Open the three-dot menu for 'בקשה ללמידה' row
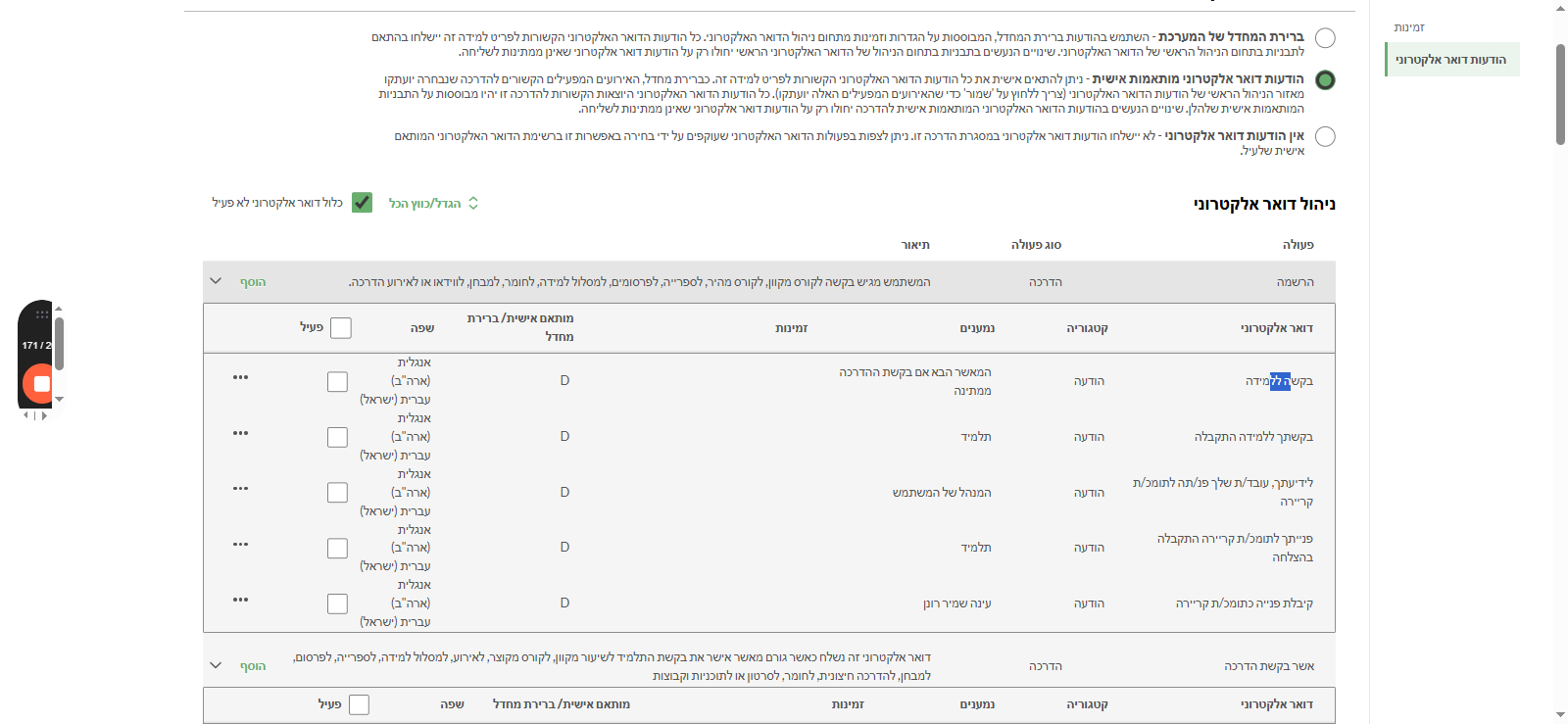Viewport: 1568px width, 724px height. click(x=240, y=377)
